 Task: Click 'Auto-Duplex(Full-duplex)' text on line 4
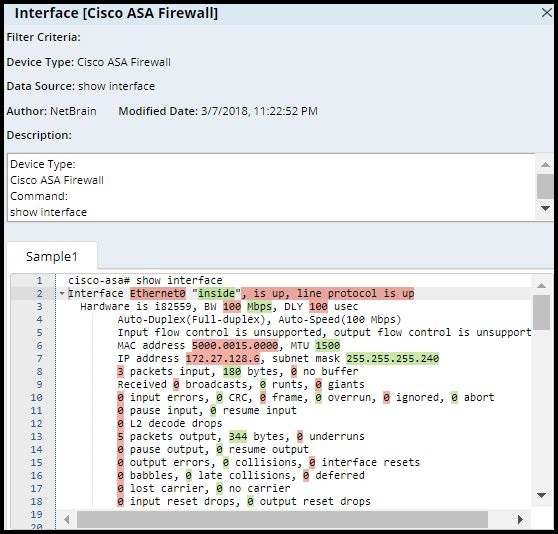tap(192, 319)
